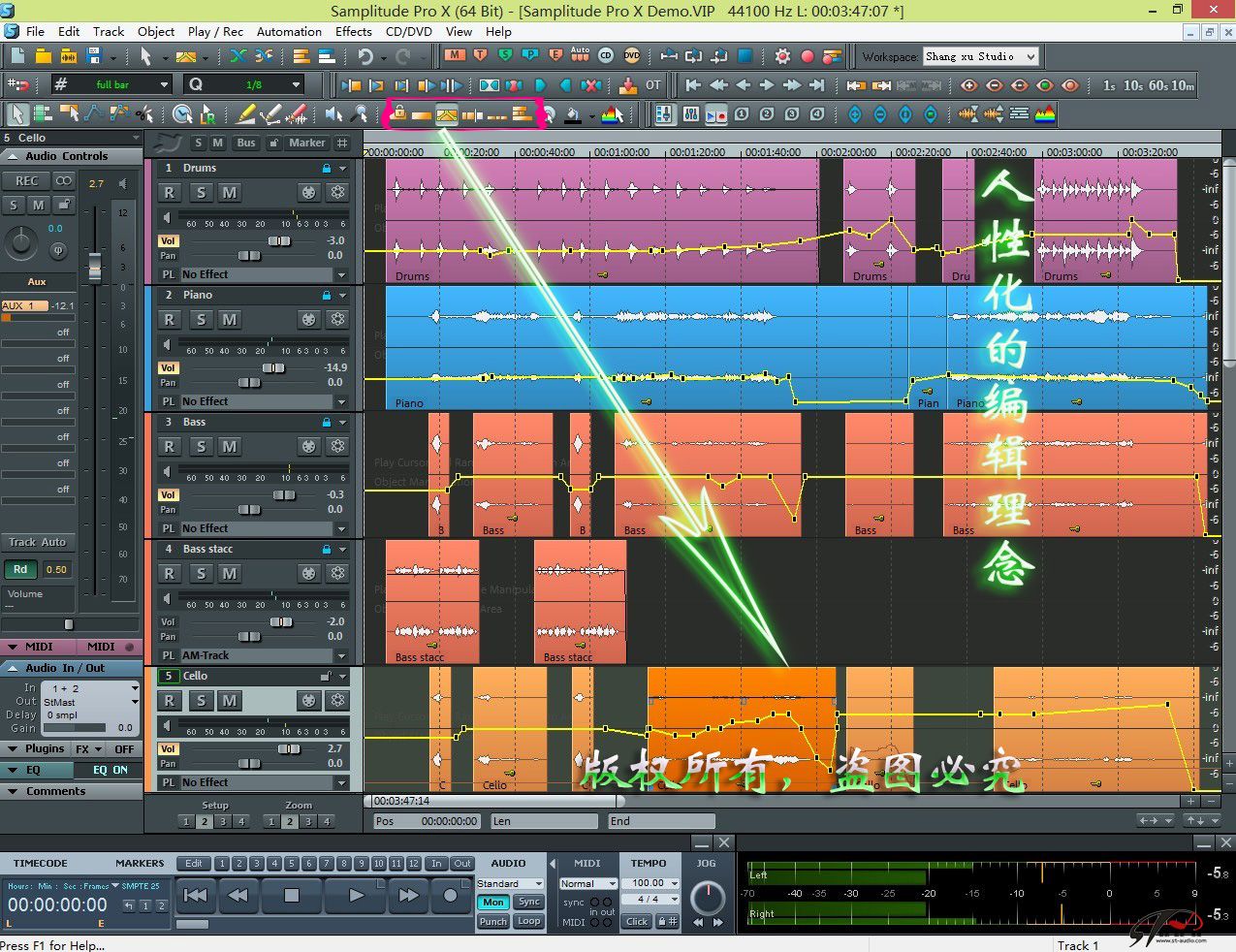The image size is (1236, 952).
Task: Mute the Drums track
Action: 229,192
